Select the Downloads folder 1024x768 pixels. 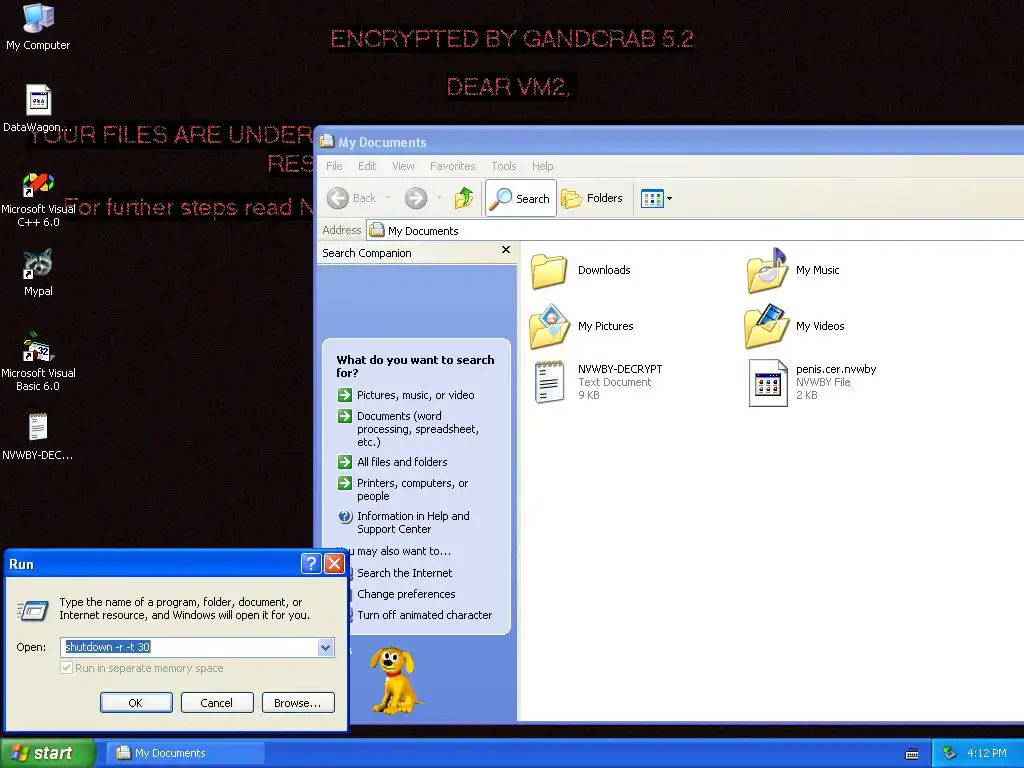(581, 270)
